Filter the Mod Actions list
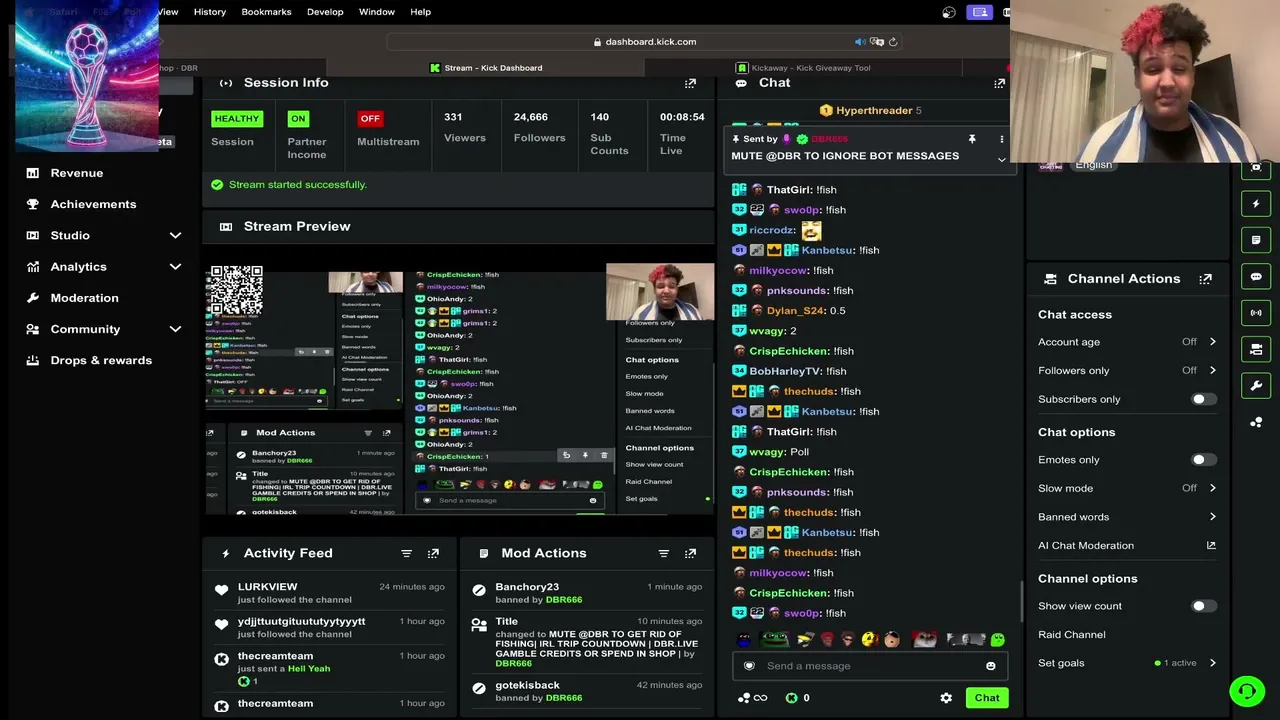 663,553
